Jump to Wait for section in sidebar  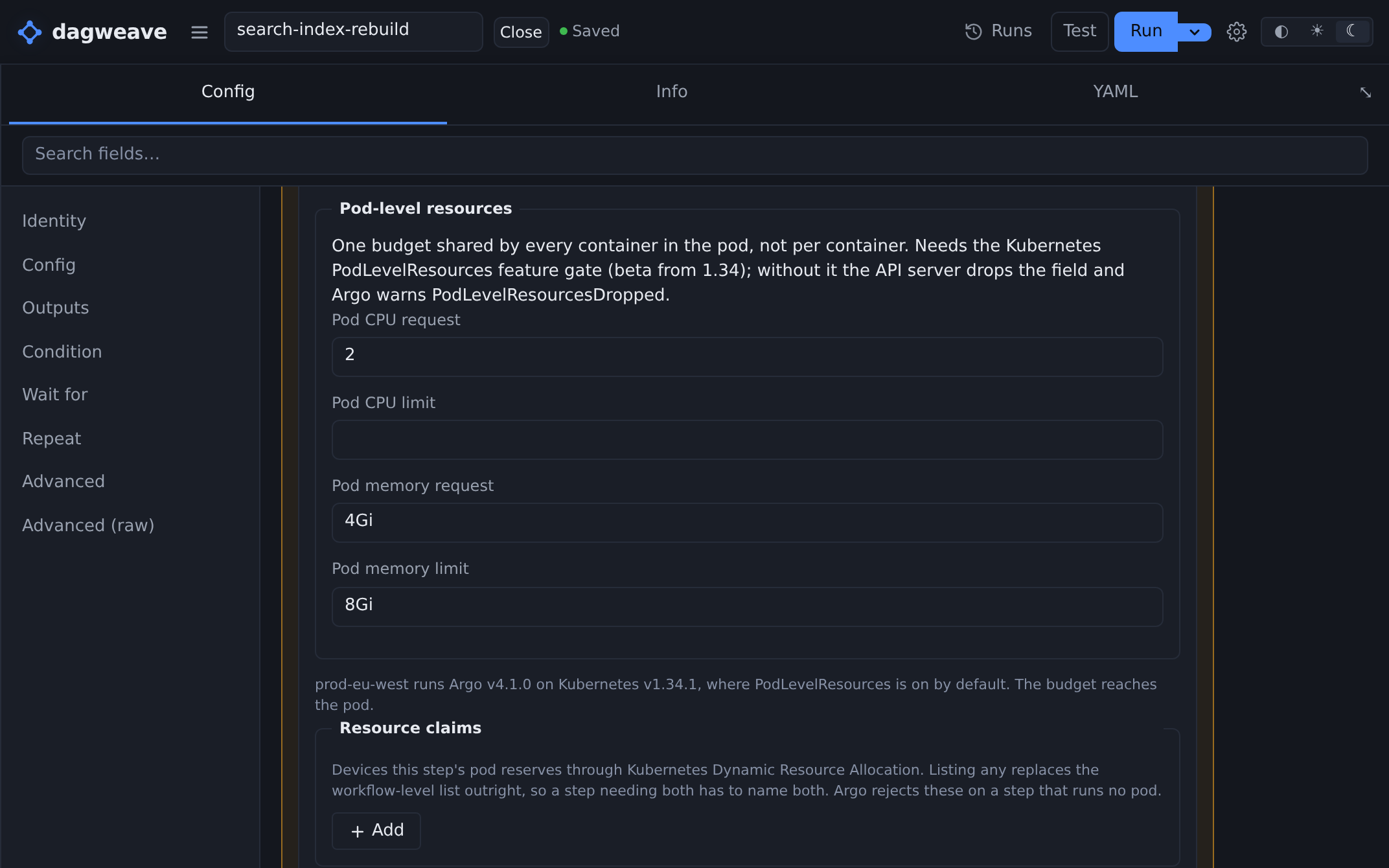(x=55, y=395)
